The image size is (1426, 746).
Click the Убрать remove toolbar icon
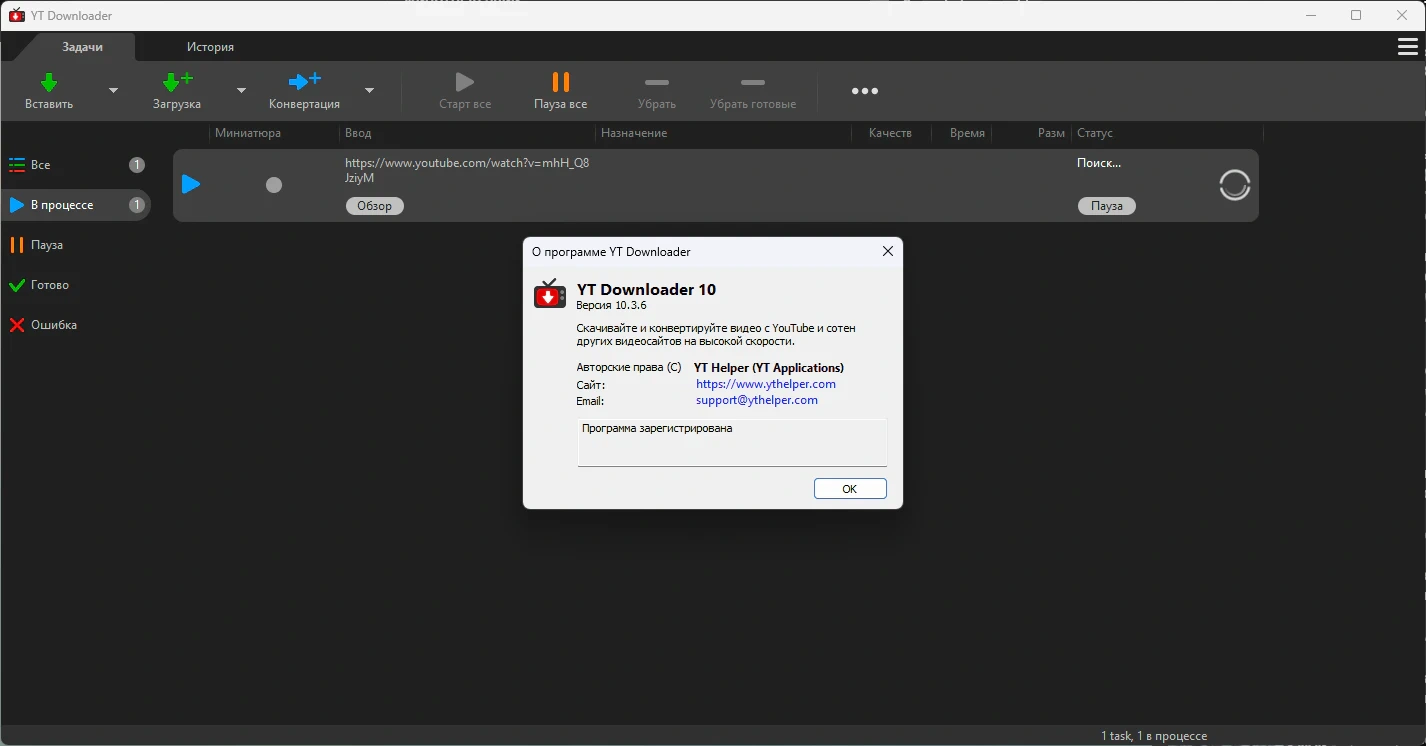click(x=657, y=82)
